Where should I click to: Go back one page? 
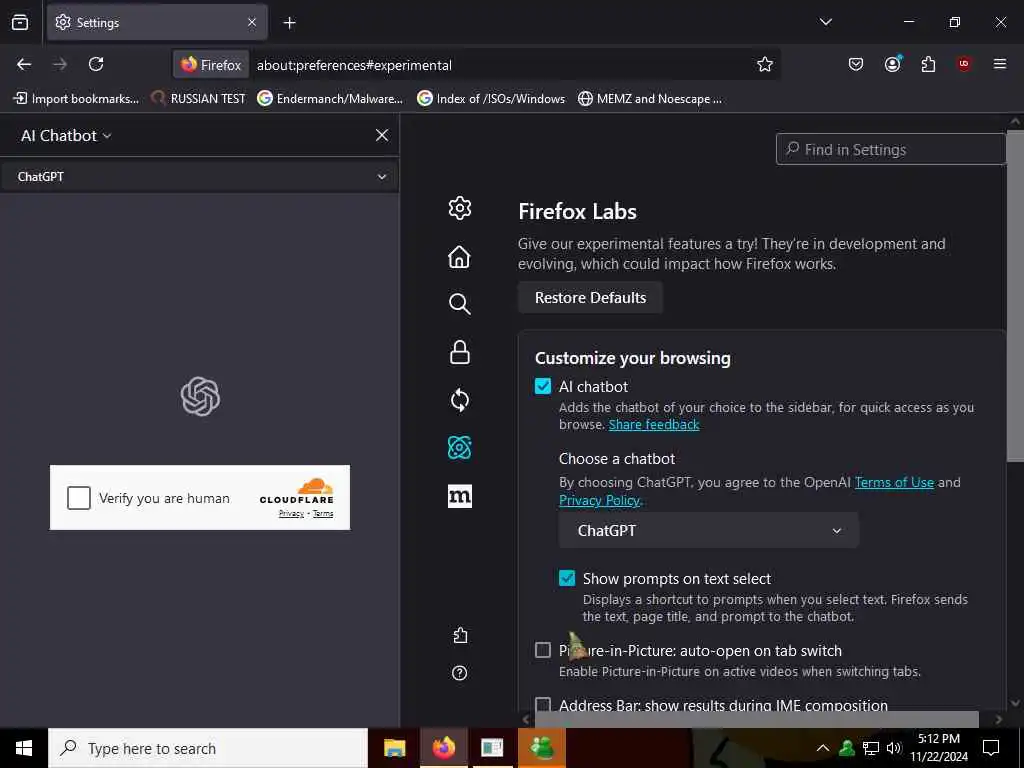(24, 64)
